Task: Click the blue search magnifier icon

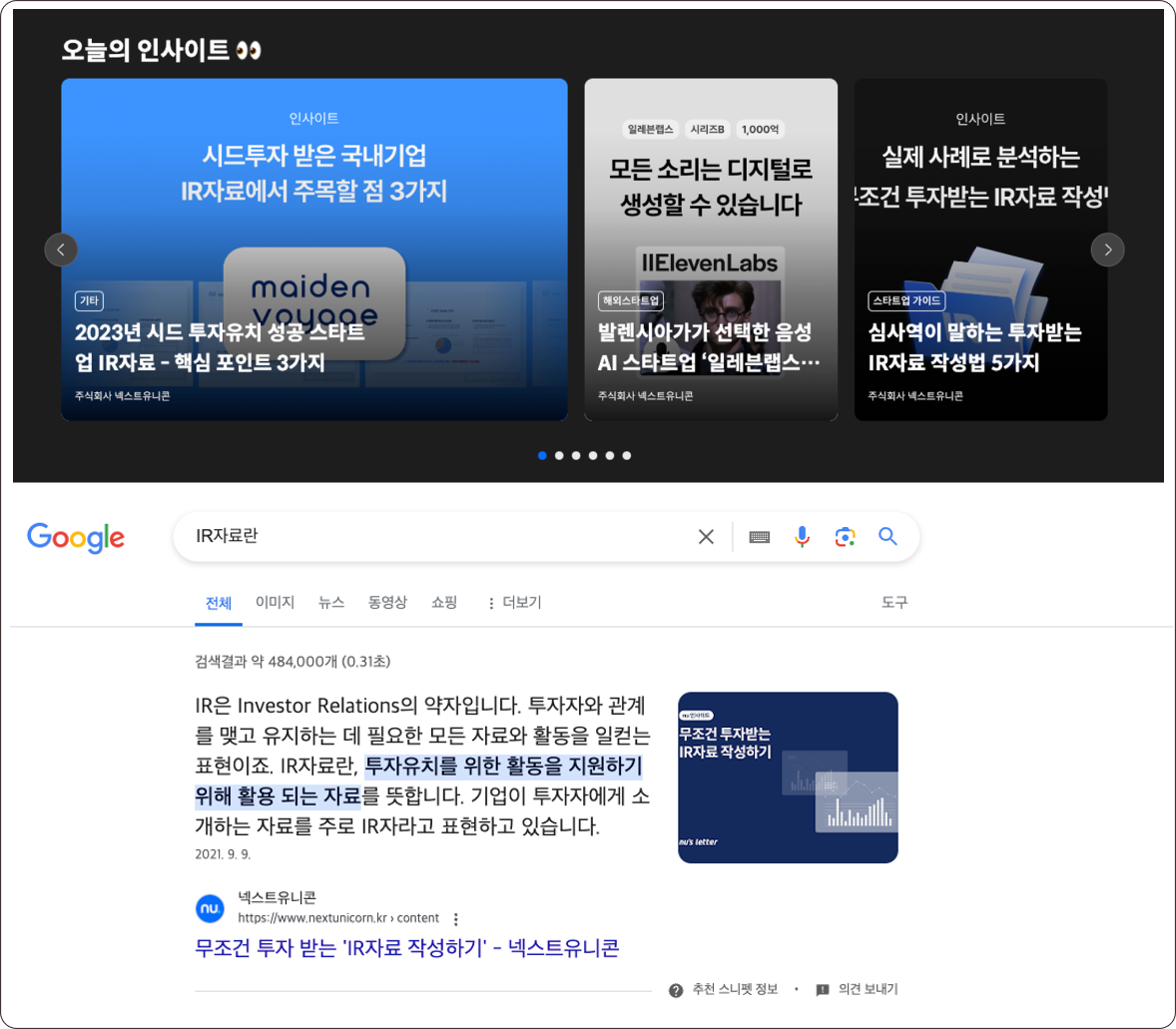Action: tap(887, 536)
